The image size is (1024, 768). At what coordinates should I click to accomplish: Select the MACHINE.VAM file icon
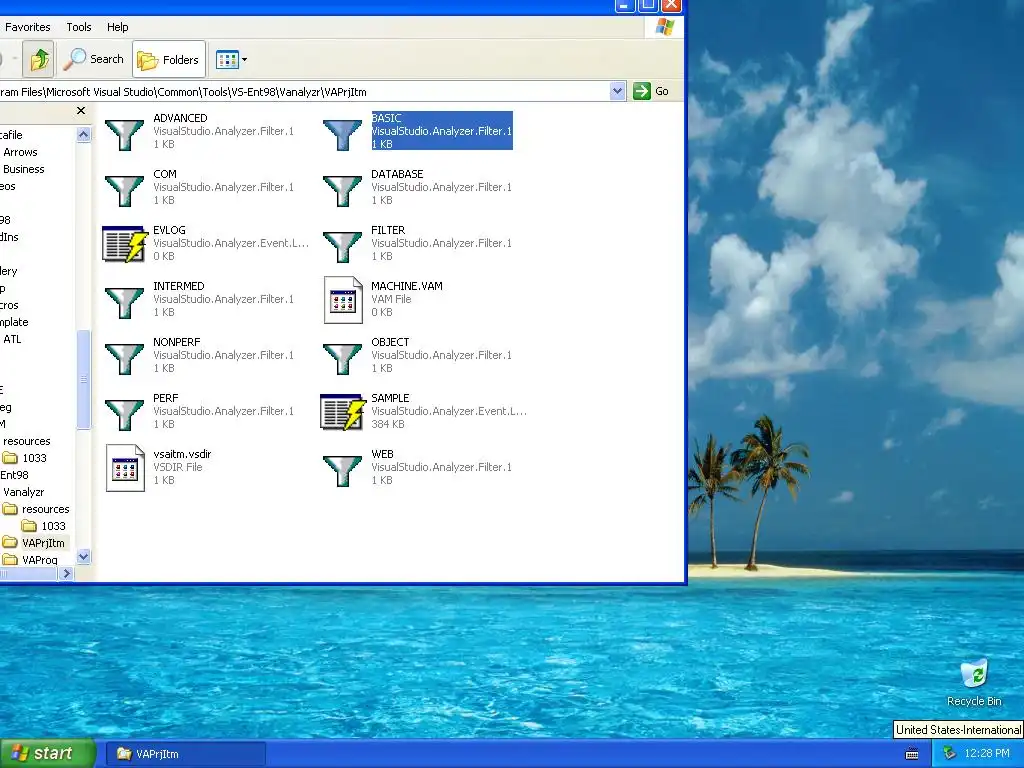tap(343, 300)
